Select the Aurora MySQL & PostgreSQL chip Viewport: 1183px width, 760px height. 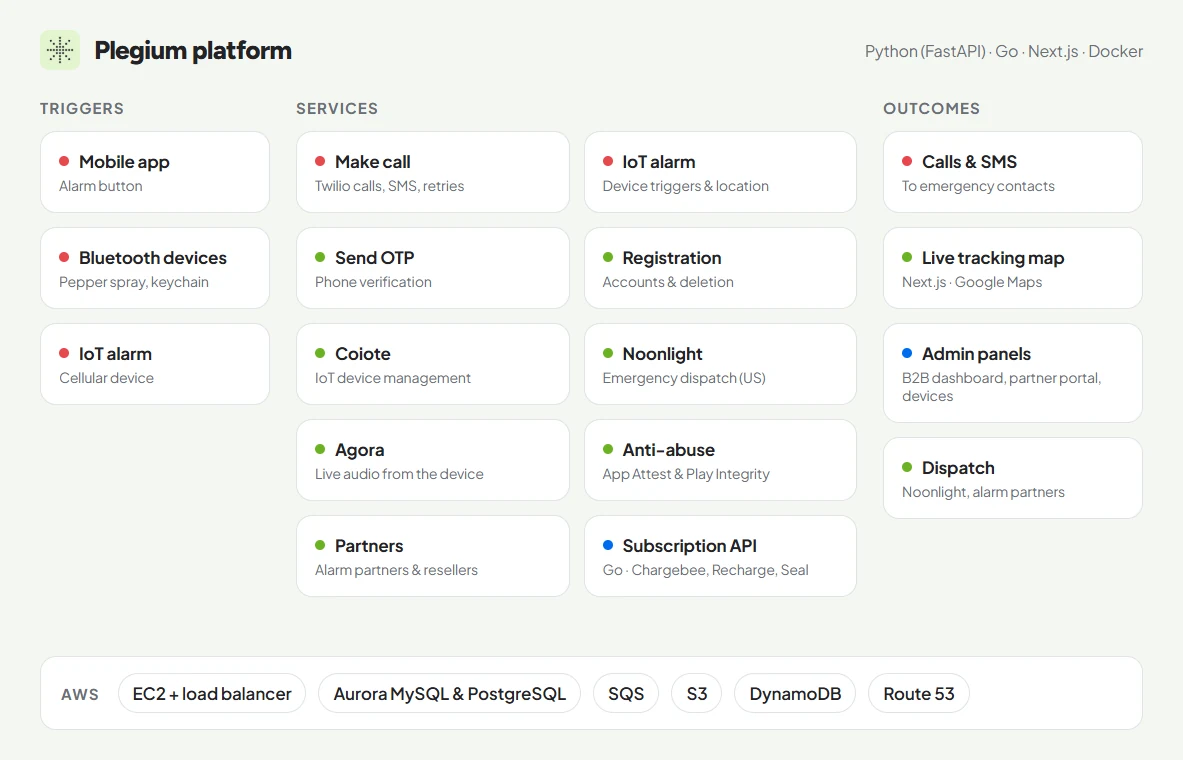pyautogui.click(x=450, y=694)
